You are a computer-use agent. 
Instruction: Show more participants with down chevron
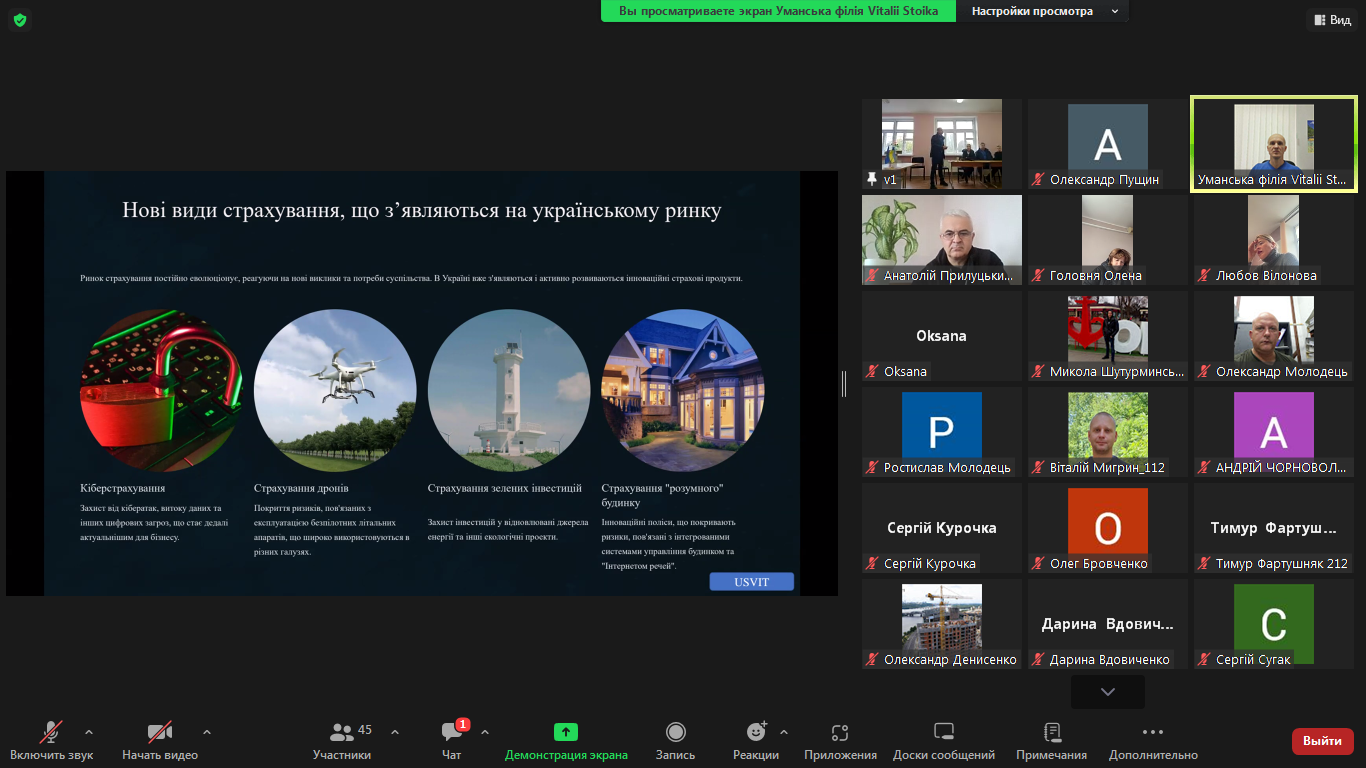point(1107,692)
